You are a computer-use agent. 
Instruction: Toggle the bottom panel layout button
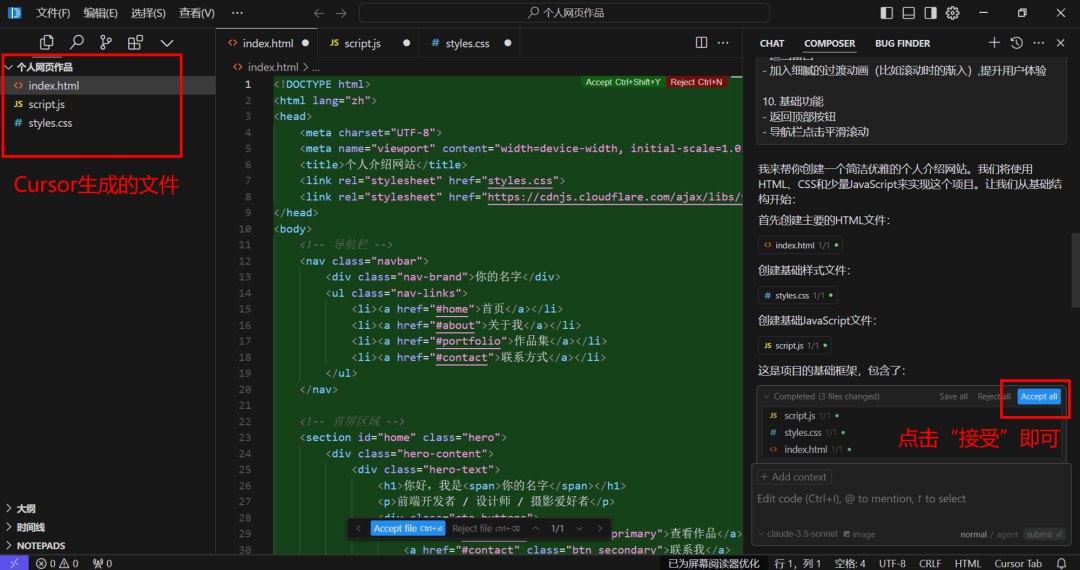coord(909,13)
